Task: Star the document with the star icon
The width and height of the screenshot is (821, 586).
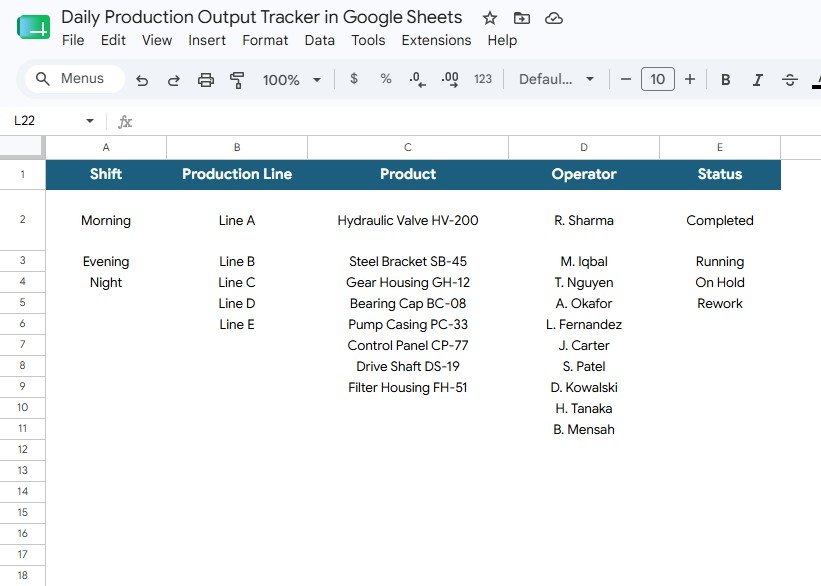Action: tap(490, 18)
